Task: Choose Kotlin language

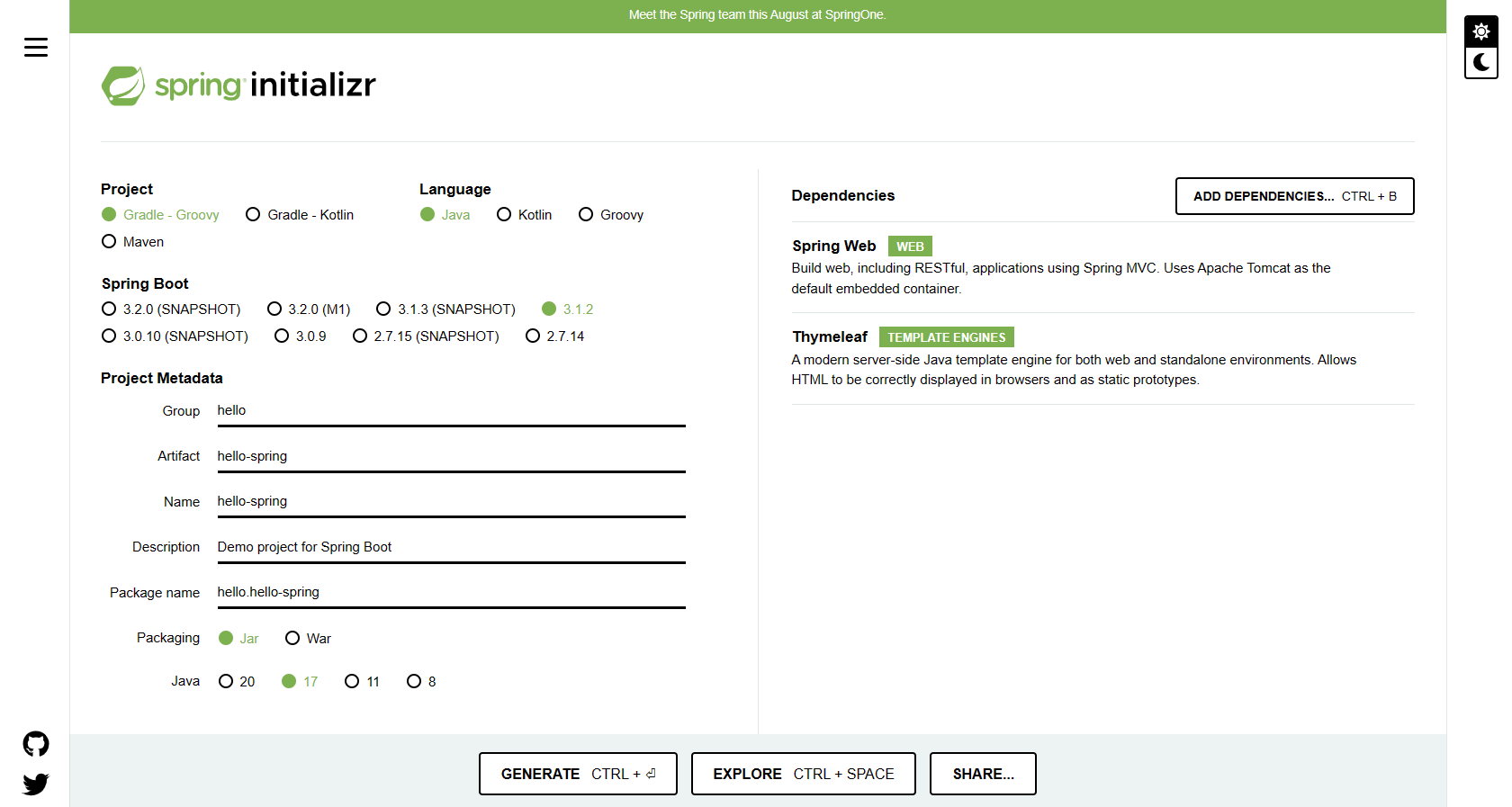Action: pos(524,214)
